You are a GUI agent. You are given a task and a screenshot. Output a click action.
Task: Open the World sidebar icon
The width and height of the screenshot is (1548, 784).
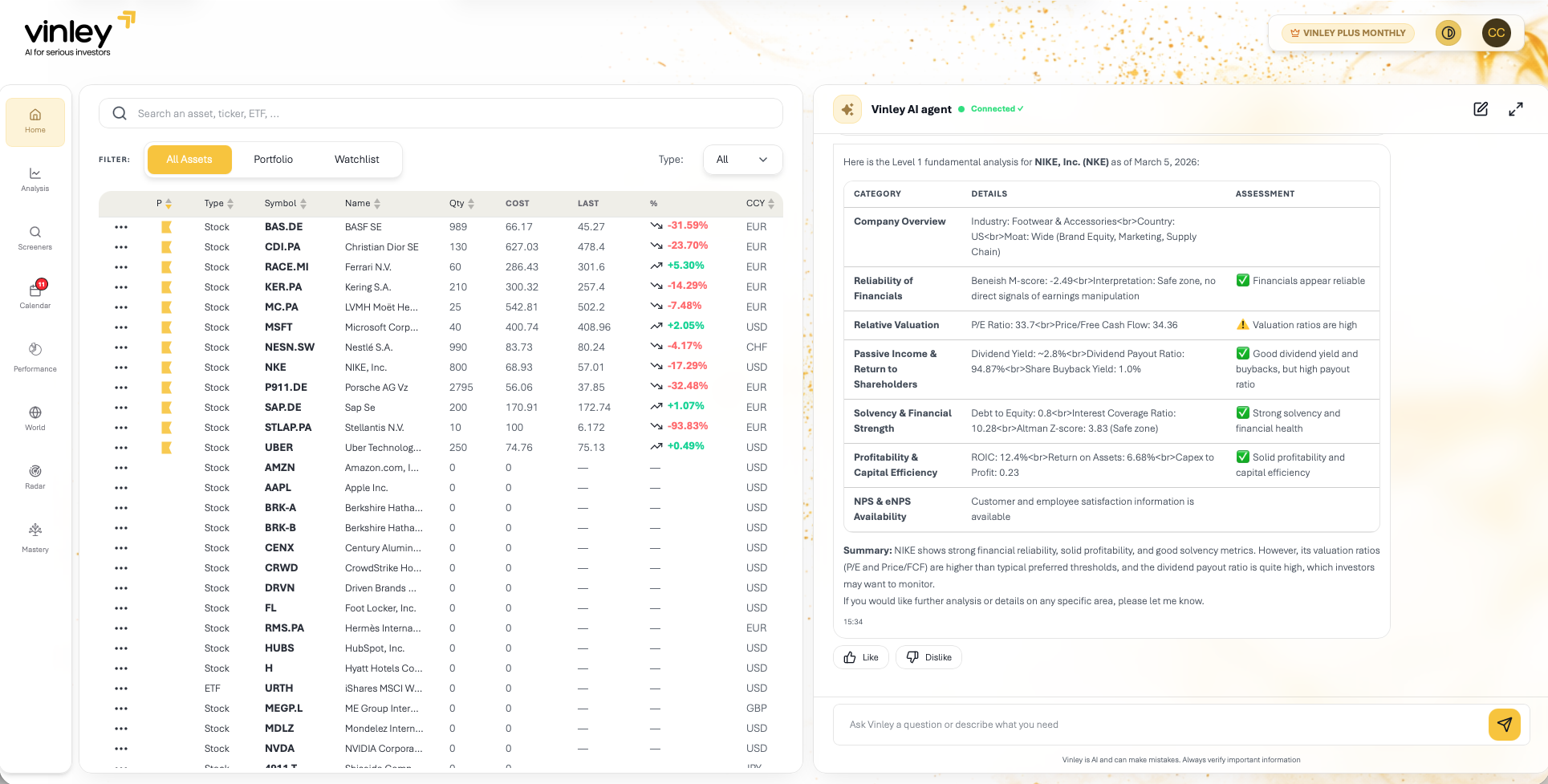coord(35,419)
